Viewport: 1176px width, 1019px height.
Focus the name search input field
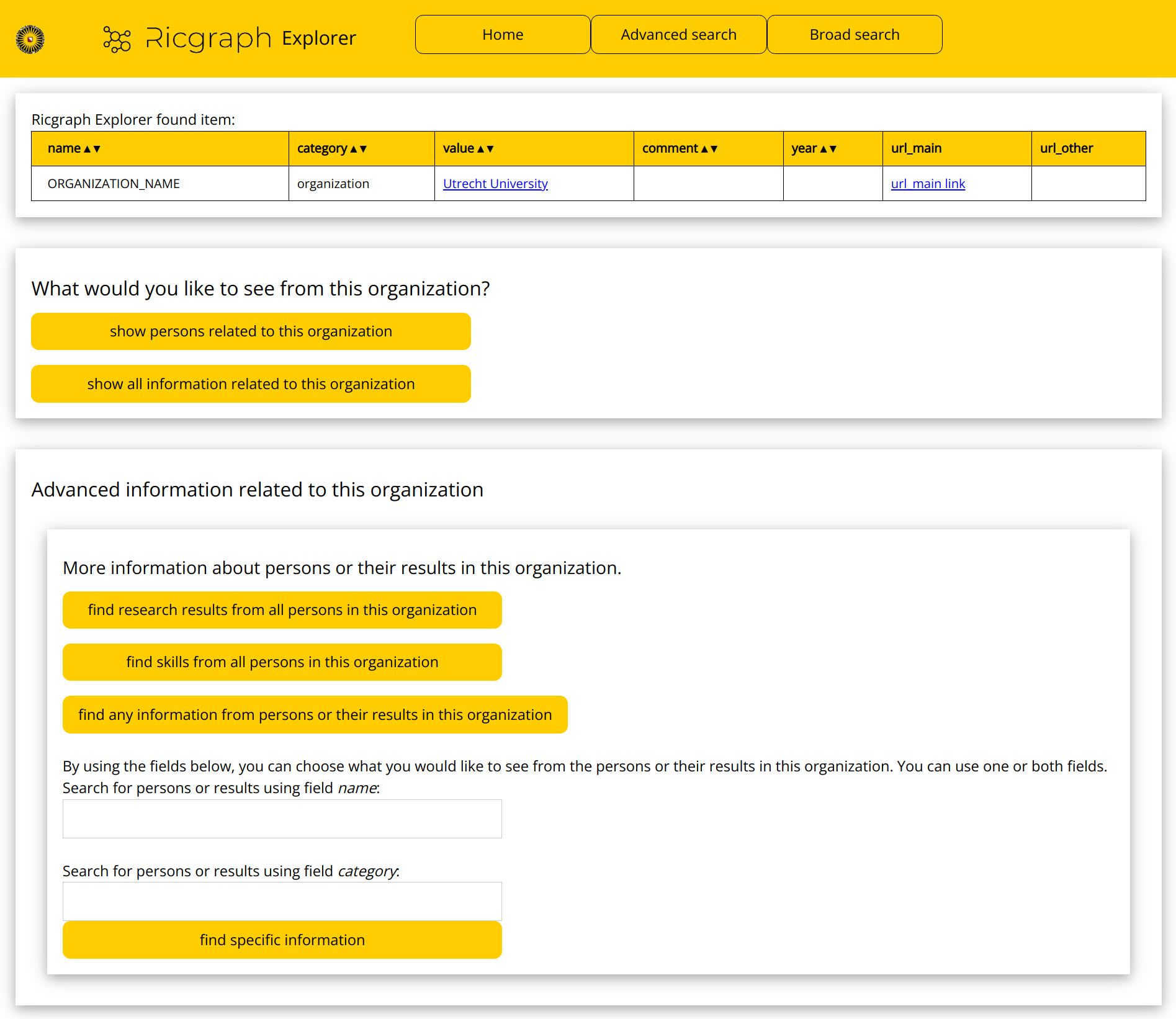[x=282, y=819]
